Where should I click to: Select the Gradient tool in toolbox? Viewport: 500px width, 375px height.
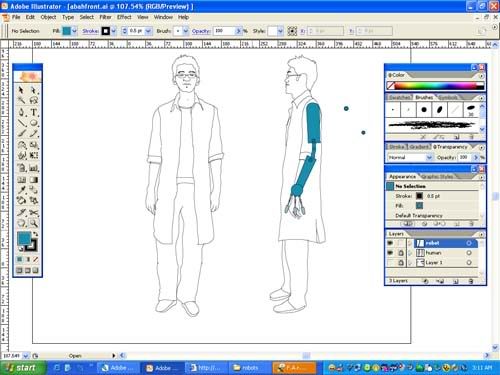(x=33, y=180)
